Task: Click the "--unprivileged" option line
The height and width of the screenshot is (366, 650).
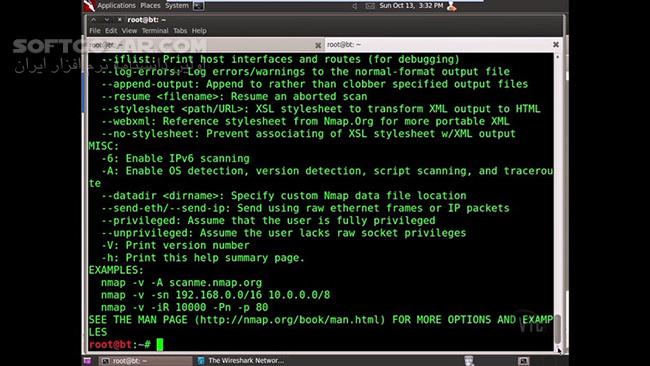Action: click(x=284, y=233)
